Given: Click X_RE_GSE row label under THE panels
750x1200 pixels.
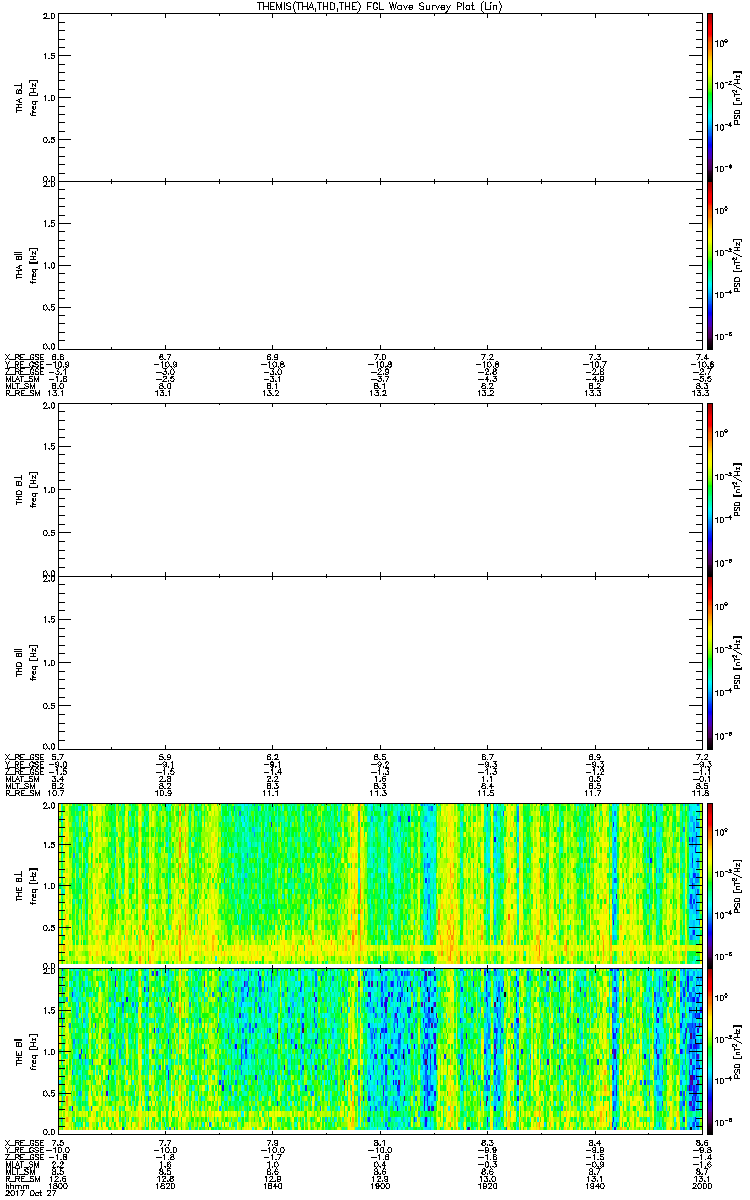Looking at the screenshot, I should (24, 1142).
